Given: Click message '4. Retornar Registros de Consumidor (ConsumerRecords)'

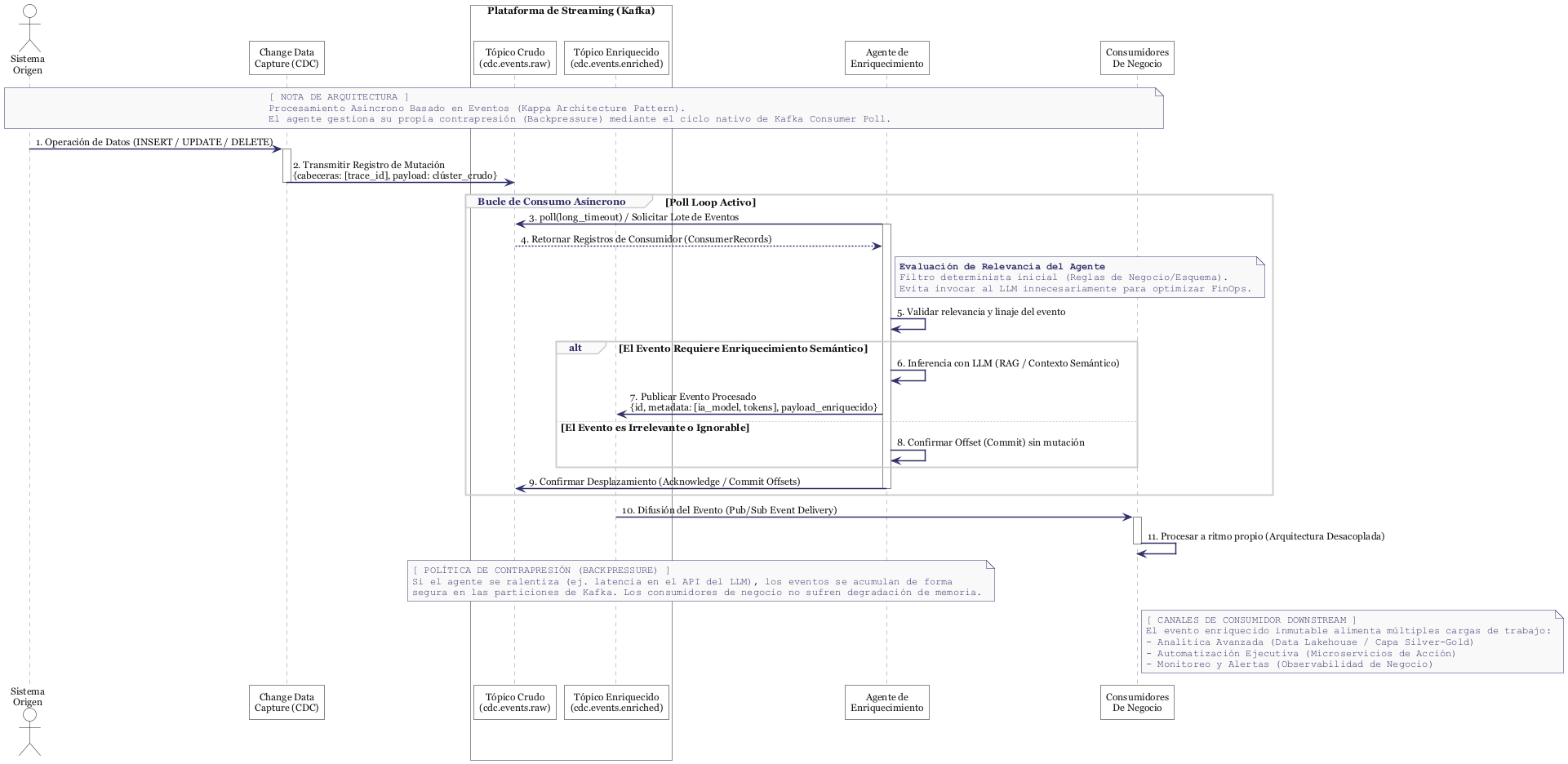Looking at the screenshot, I should [646, 239].
